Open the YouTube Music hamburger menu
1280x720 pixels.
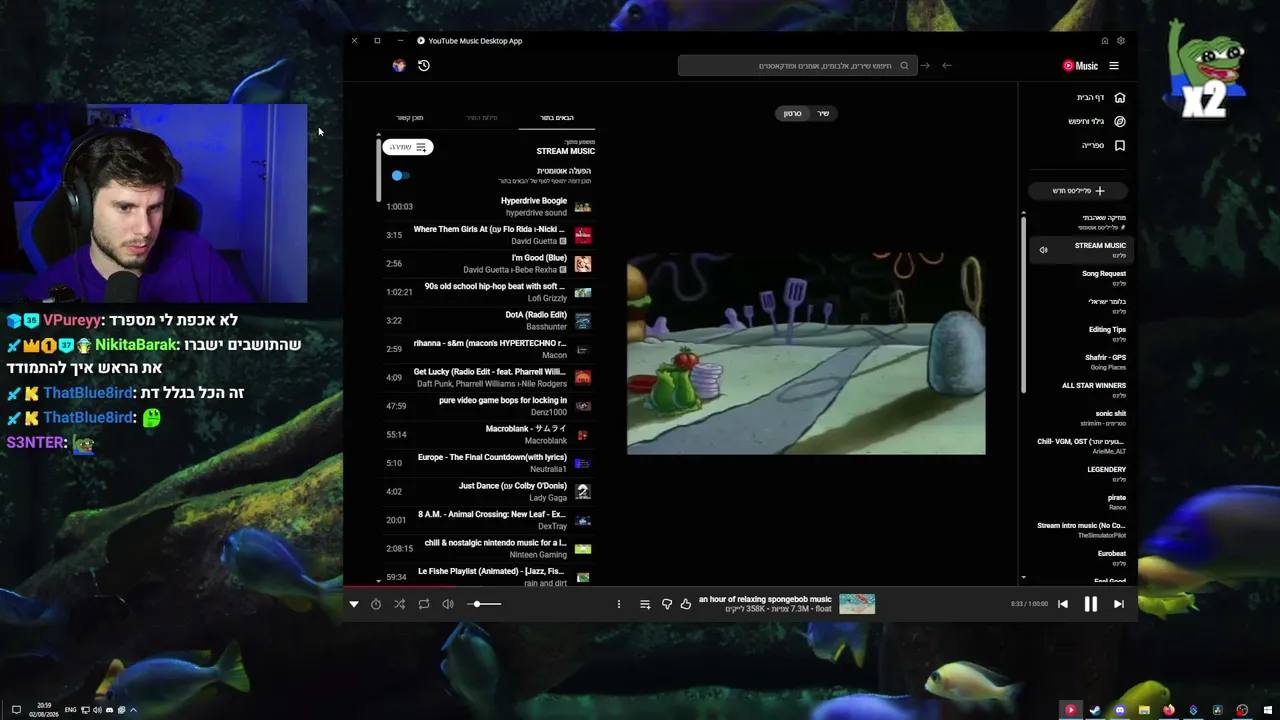coord(1114,66)
